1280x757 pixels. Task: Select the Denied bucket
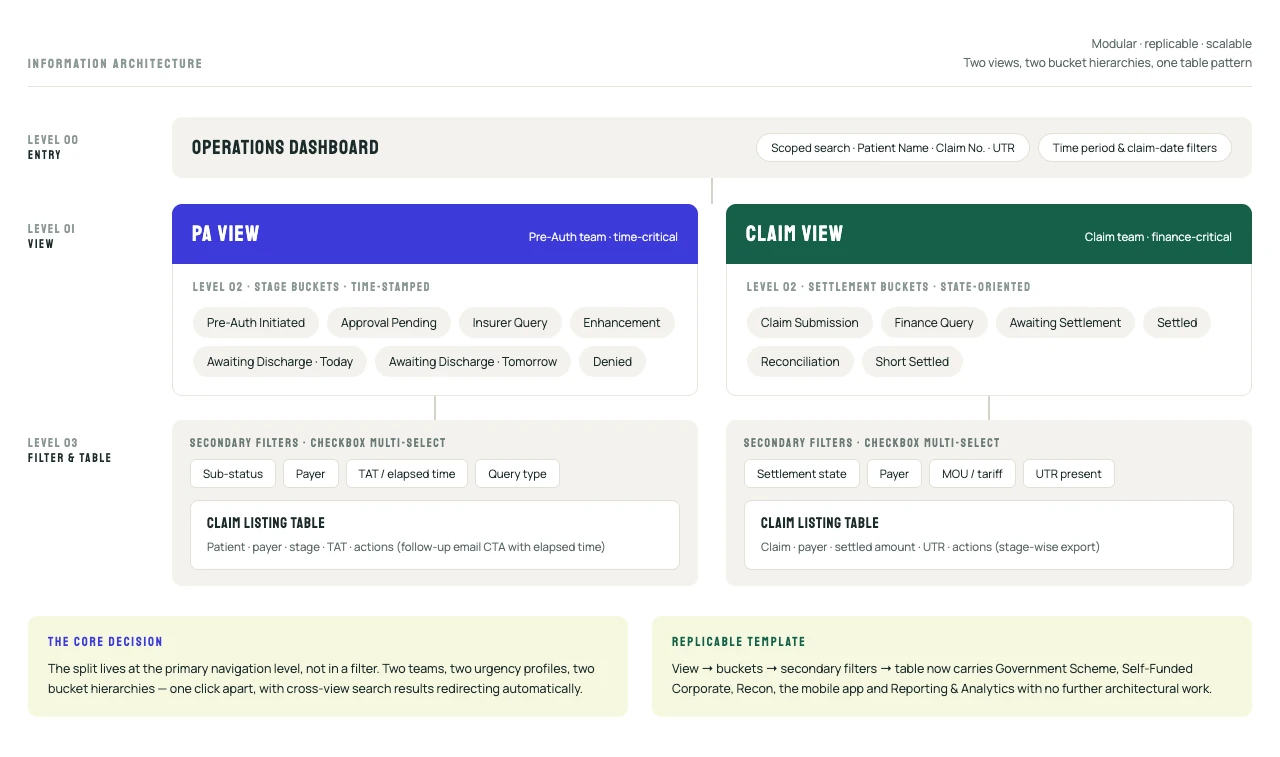pos(612,362)
